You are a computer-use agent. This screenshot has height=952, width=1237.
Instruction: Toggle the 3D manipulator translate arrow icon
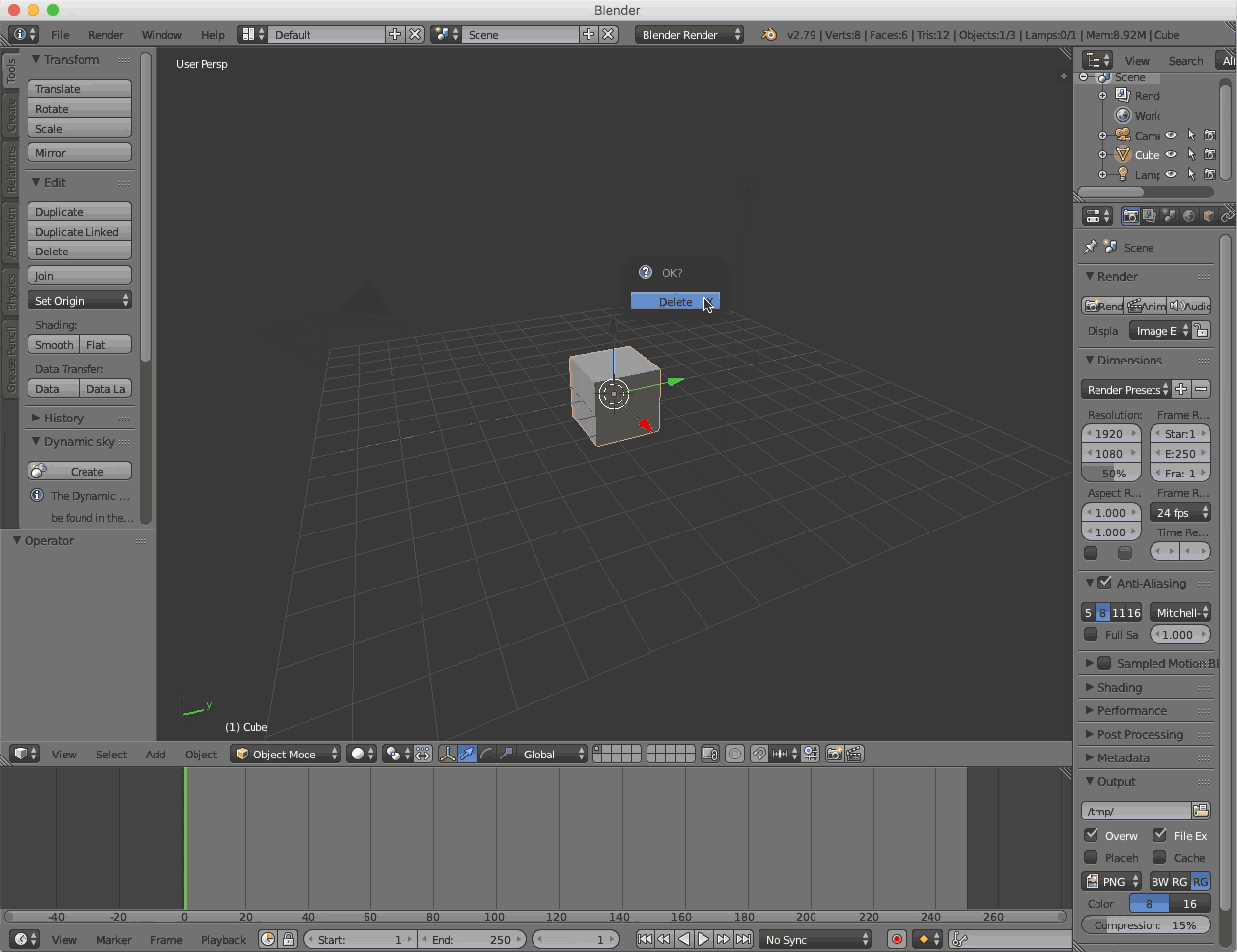point(467,754)
